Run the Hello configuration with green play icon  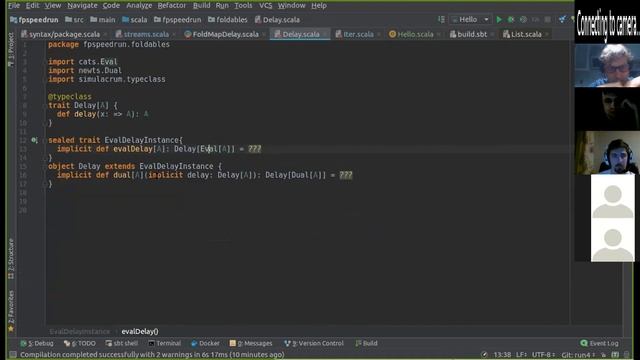pos(499,20)
